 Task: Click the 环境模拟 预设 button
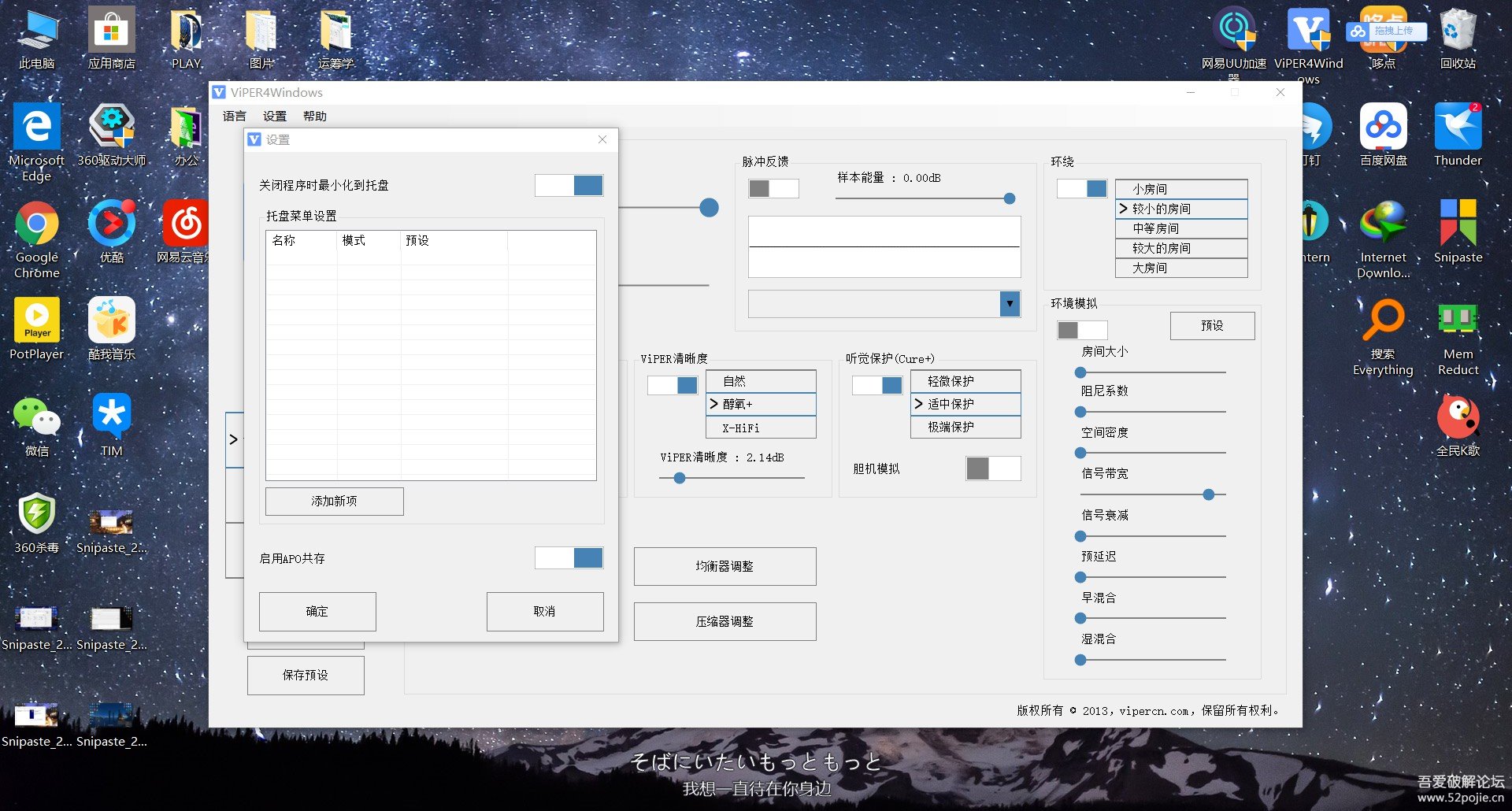tap(1212, 326)
